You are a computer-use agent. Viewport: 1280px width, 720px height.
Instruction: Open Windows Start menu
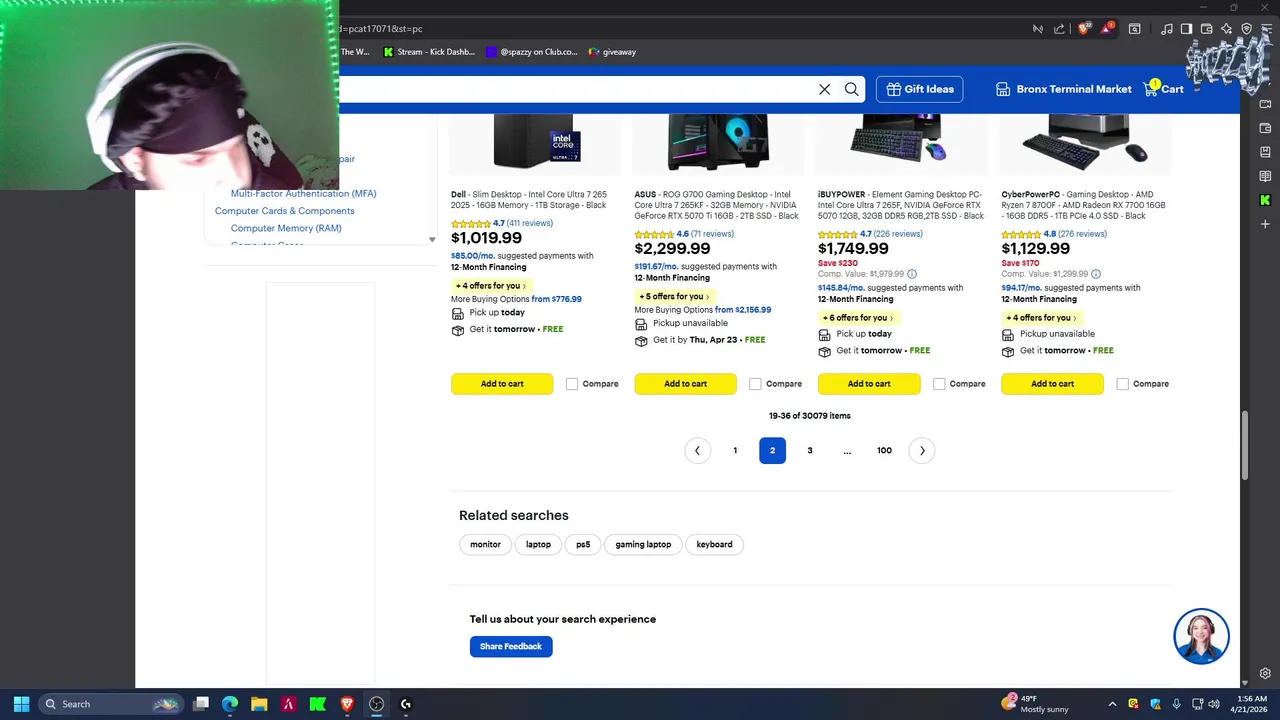tap(21, 704)
